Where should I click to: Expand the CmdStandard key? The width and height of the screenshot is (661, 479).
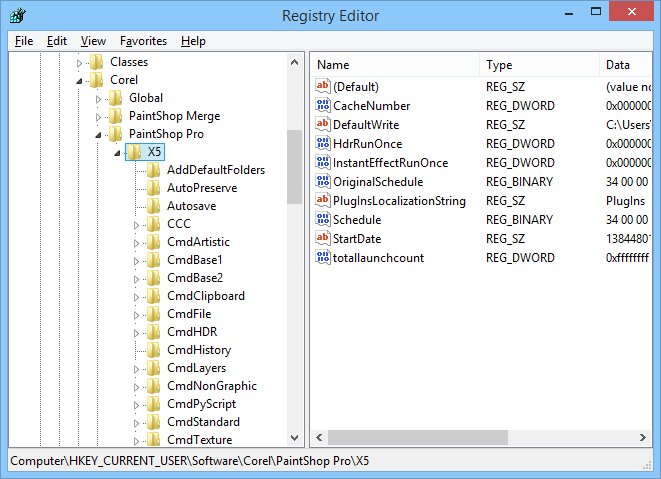(x=136, y=423)
